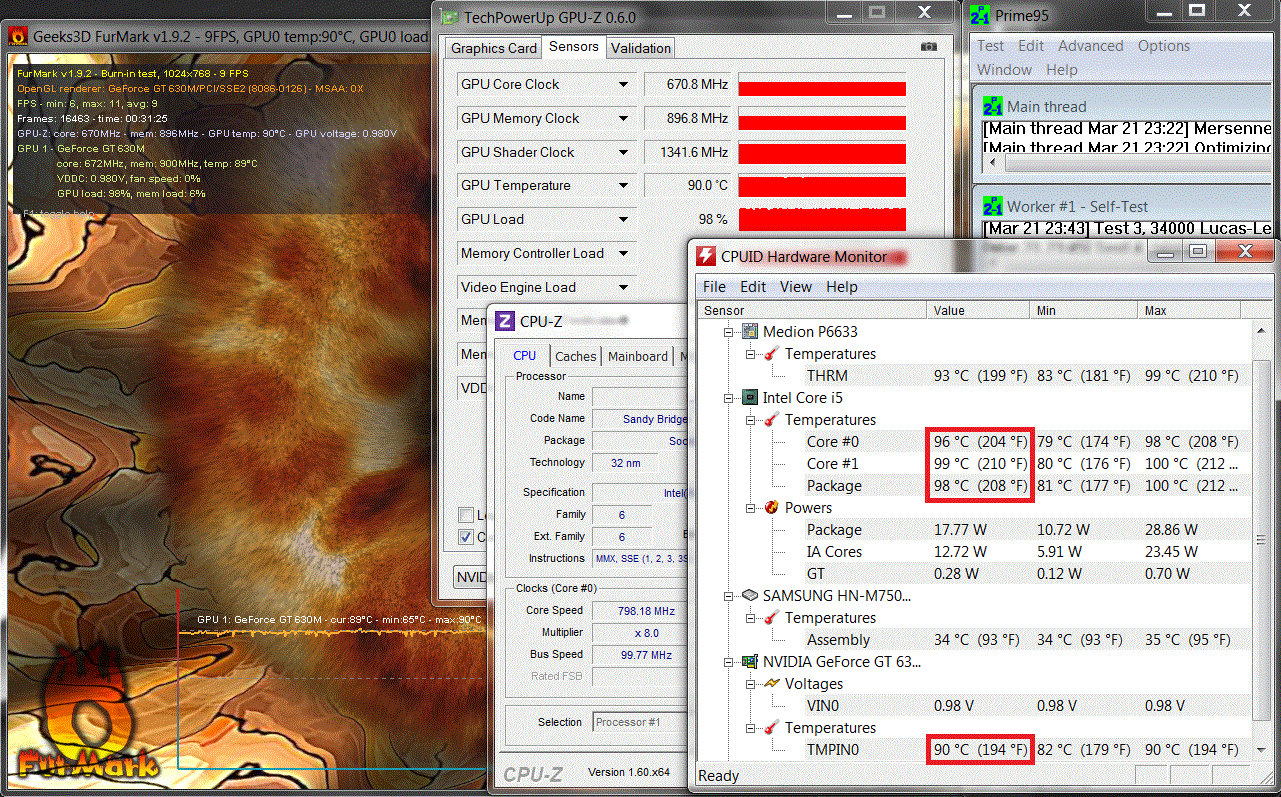Select the IA Cores power row
The width and height of the screenshot is (1281, 797).
point(975,552)
